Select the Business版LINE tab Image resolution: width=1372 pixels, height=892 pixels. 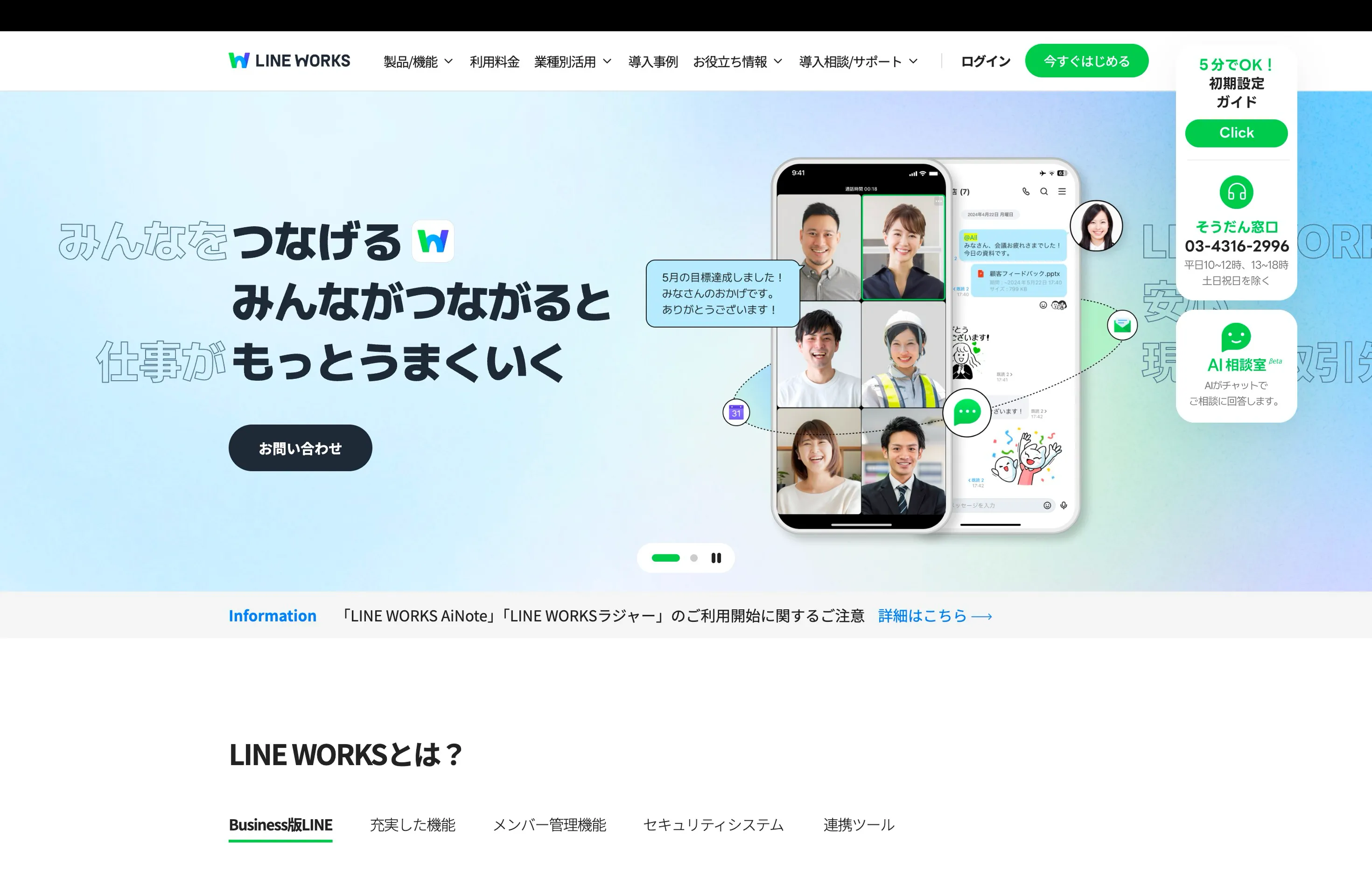click(280, 825)
